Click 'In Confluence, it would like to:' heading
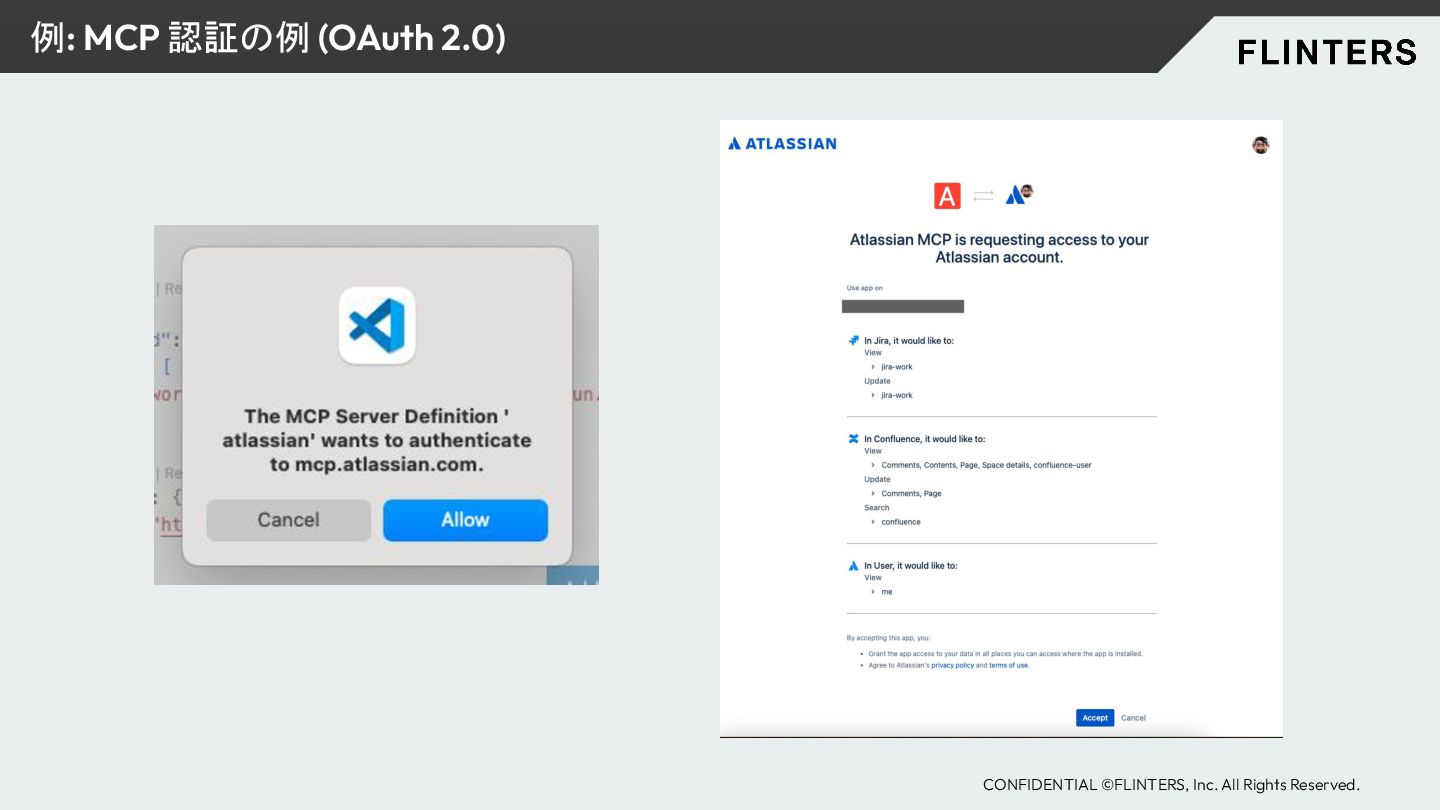 (x=924, y=438)
